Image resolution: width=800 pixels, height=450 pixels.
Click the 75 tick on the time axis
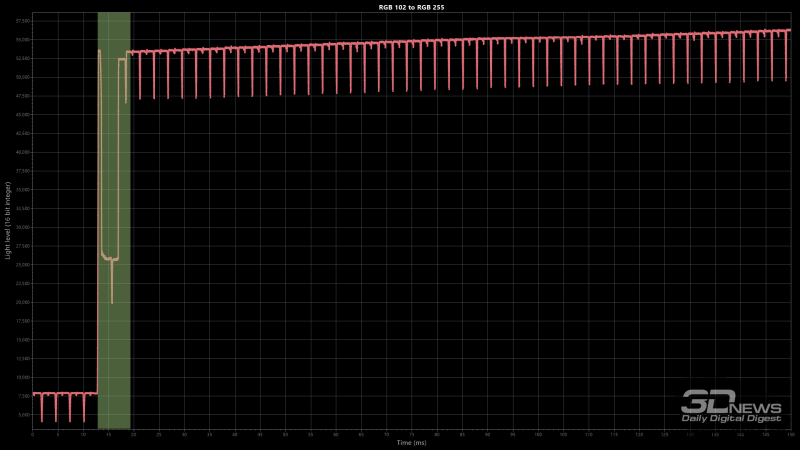point(411,435)
